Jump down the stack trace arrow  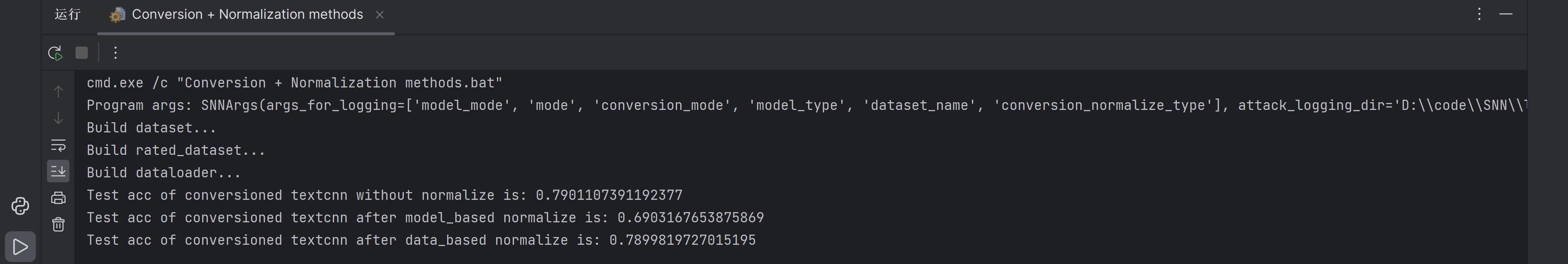click(58, 118)
